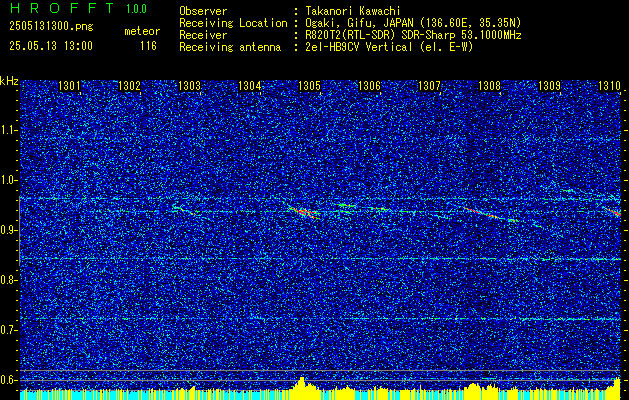Click the HROFFT 1.0.0 title text
This screenshot has height=400, width=629.
79,8
